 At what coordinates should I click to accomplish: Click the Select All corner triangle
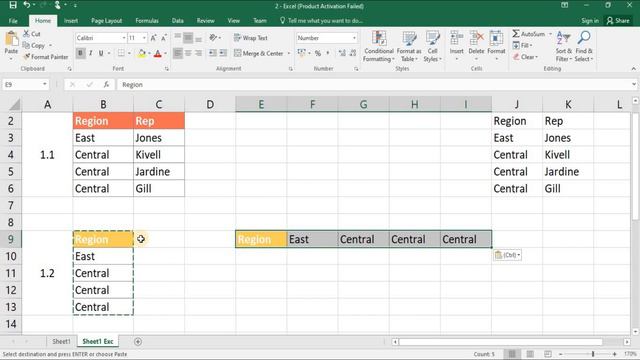(15, 105)
